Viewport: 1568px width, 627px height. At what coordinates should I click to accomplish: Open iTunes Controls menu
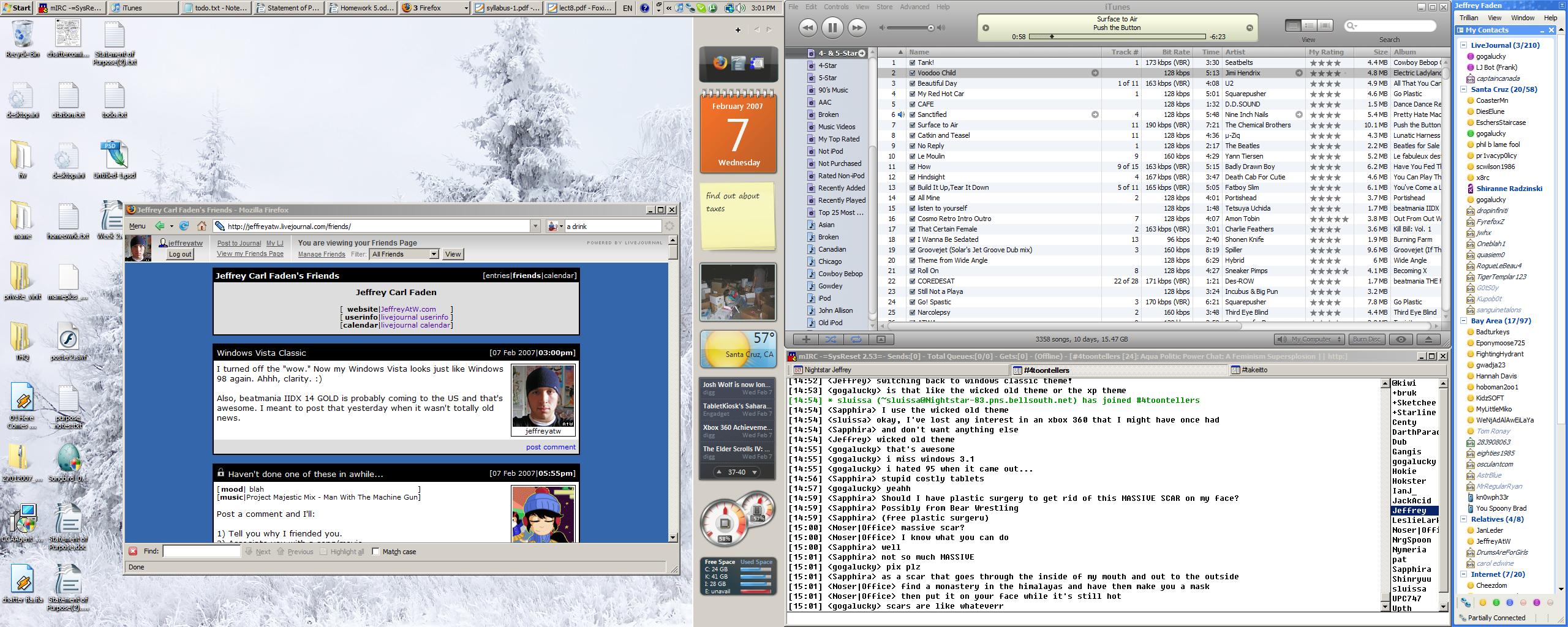click(836, 7)
